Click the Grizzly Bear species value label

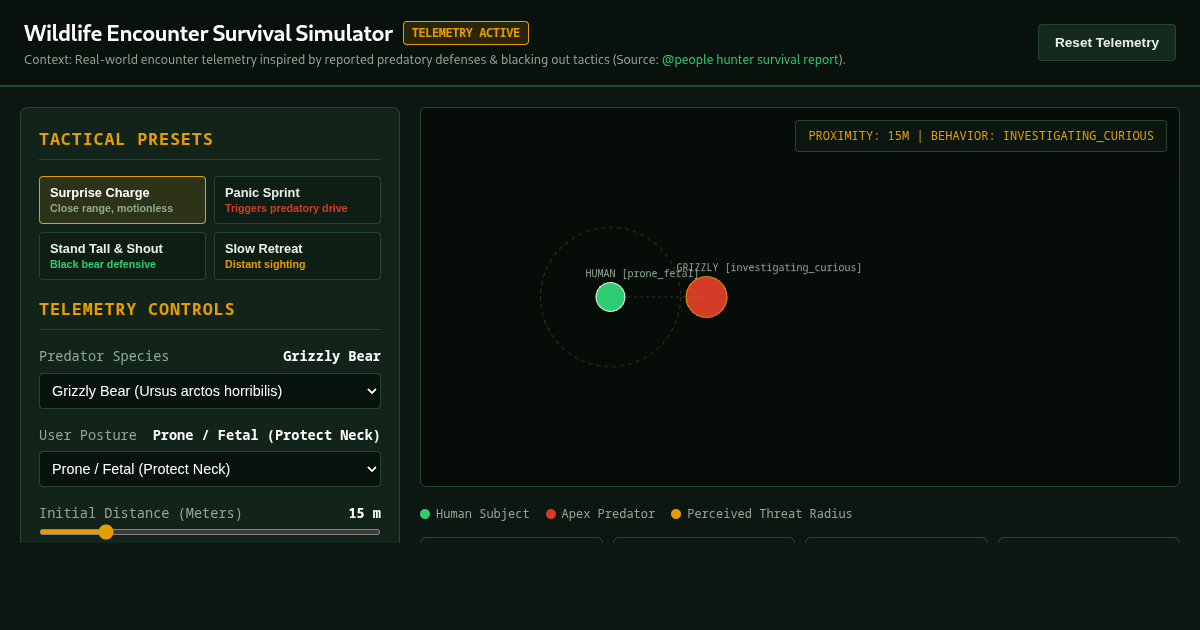click(x=332, y=356)
